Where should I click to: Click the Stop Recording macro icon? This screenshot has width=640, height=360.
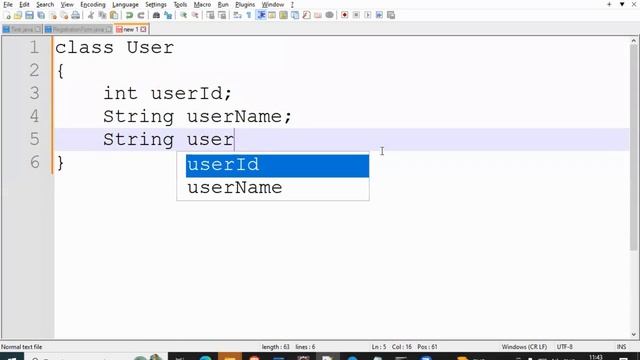pos(356,16)
